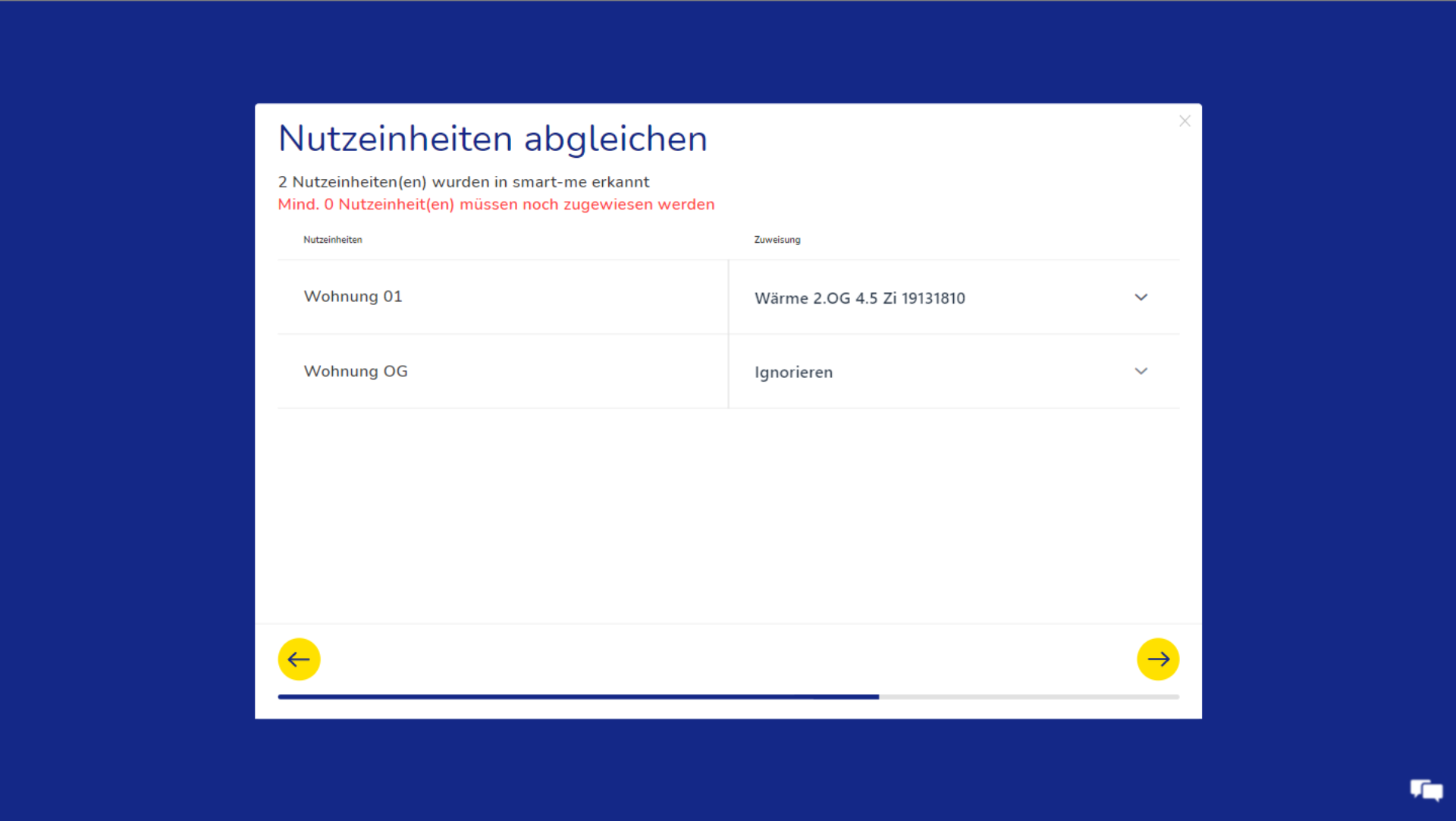Click the yellow back arrow button

coord(299,659)
